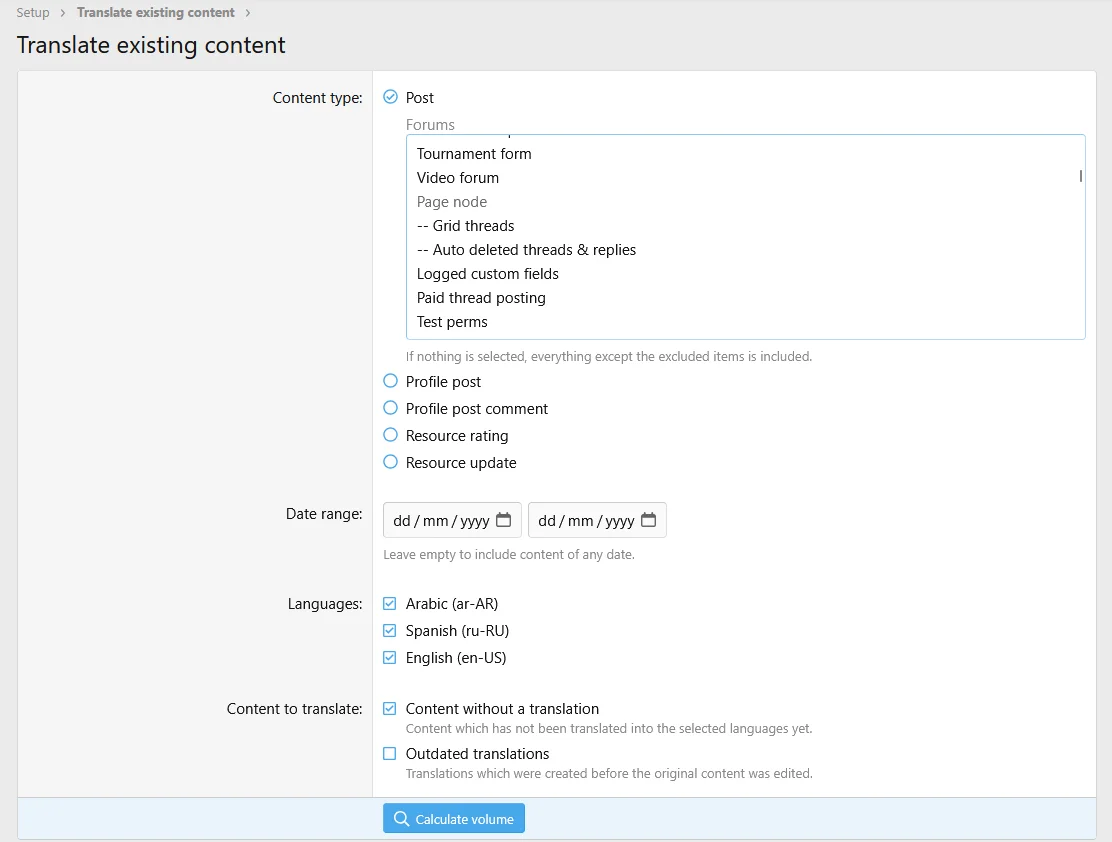Select Logged custom fields forum
The image size is (1112, 842).
(745, 275)
